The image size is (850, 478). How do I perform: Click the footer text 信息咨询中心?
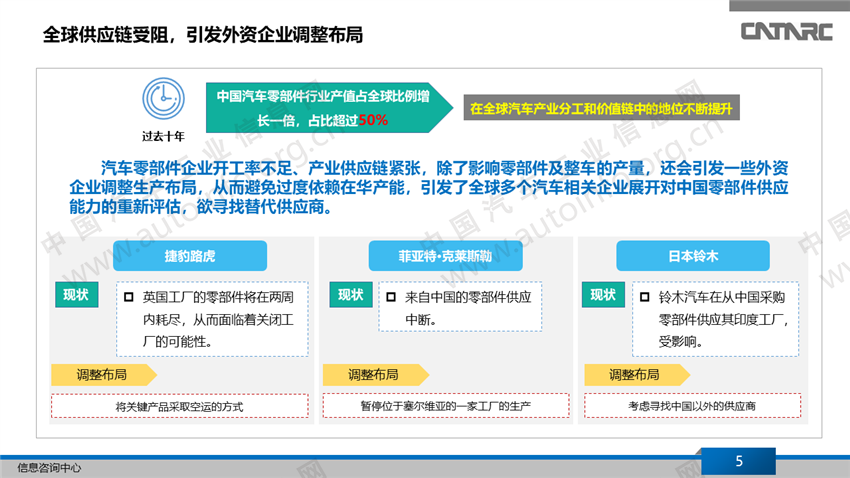click(49, 468)
